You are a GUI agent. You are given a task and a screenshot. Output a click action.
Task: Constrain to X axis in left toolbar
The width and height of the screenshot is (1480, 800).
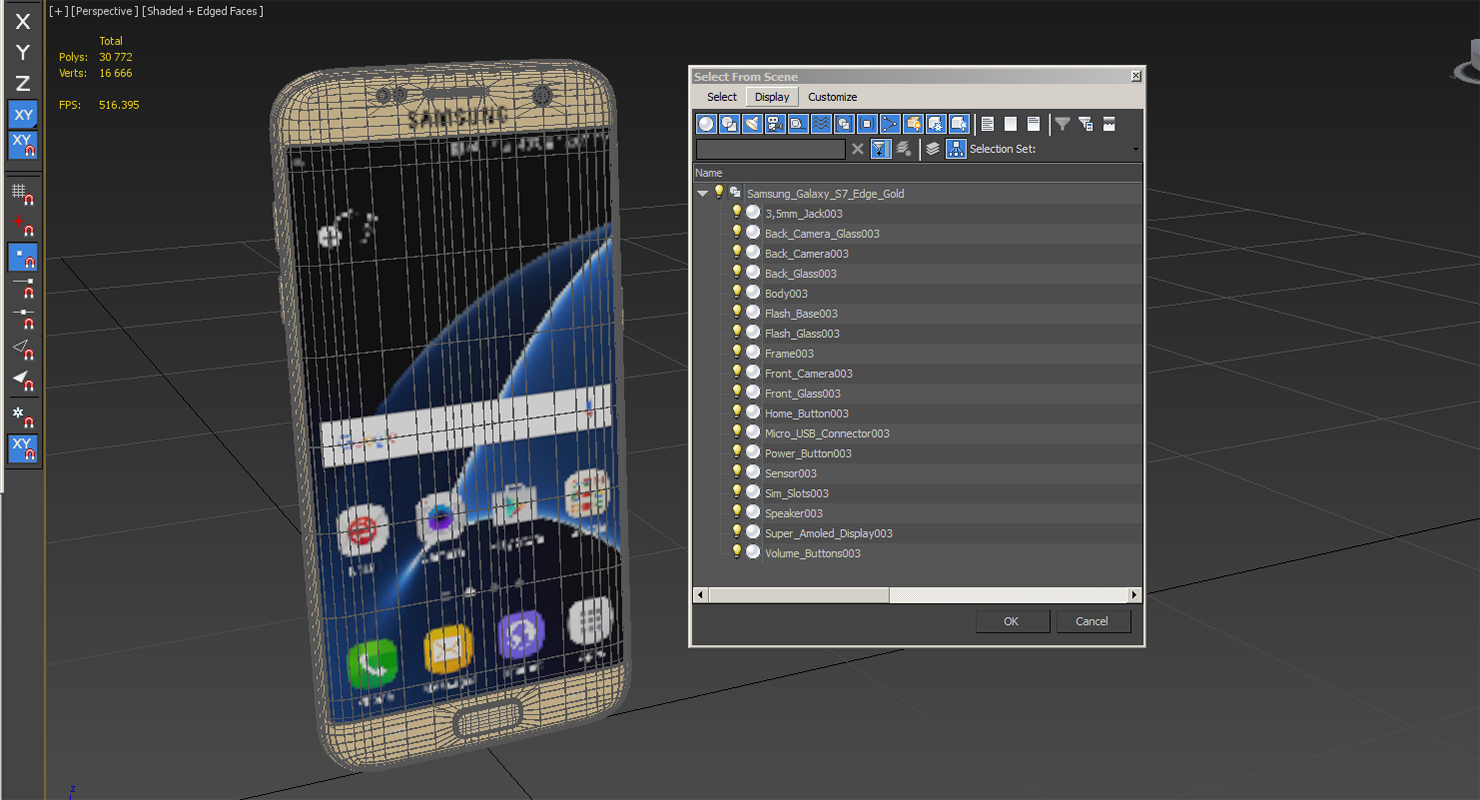23,21
